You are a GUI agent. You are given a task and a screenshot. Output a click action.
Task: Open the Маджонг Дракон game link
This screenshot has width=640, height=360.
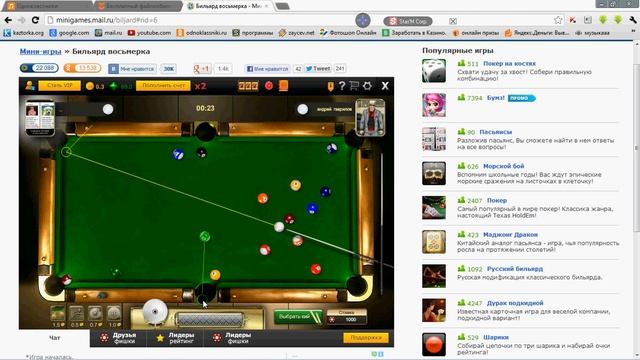[x=510, y=235]
